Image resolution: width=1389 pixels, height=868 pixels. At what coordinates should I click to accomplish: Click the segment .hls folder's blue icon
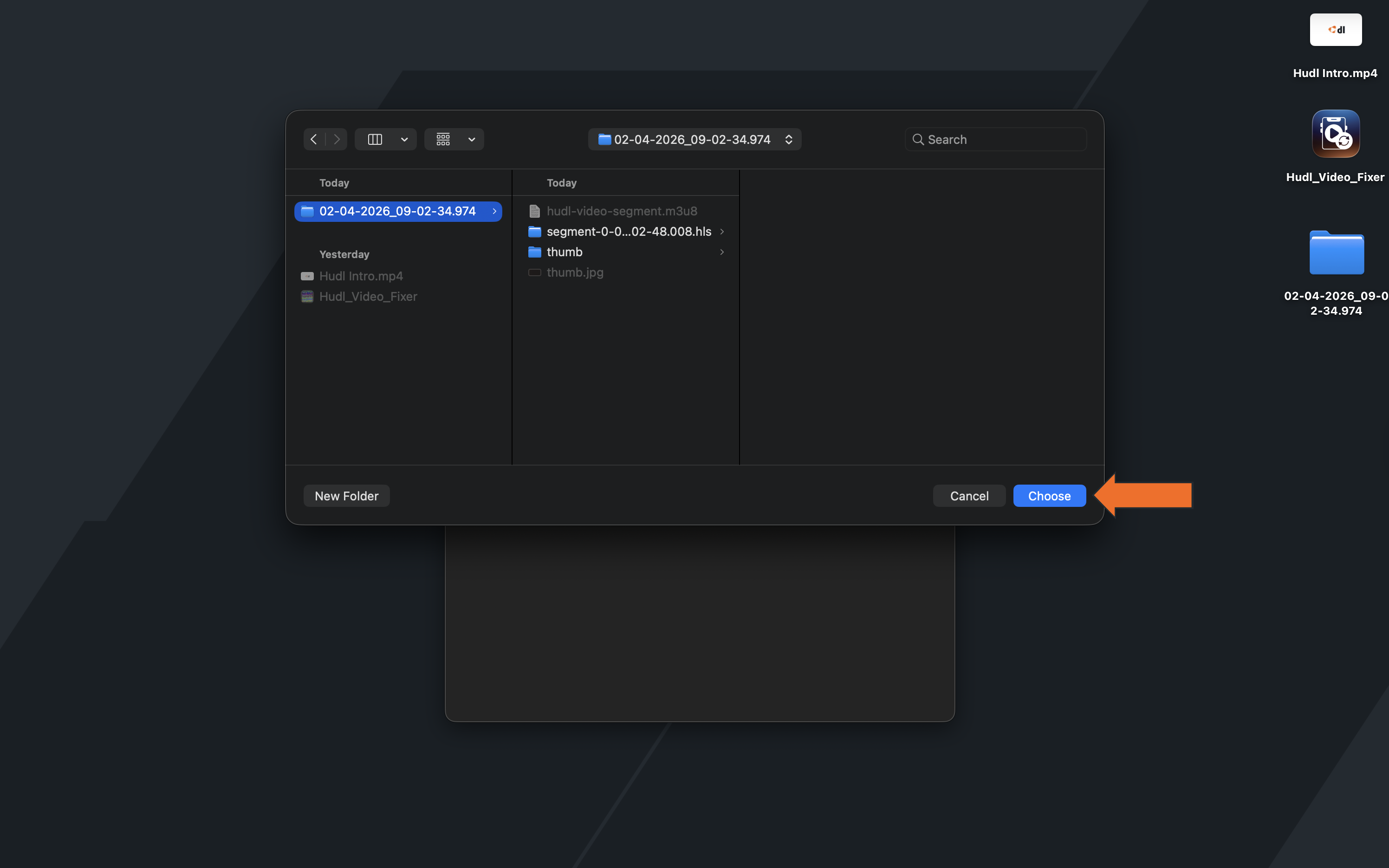click(534, 231)
